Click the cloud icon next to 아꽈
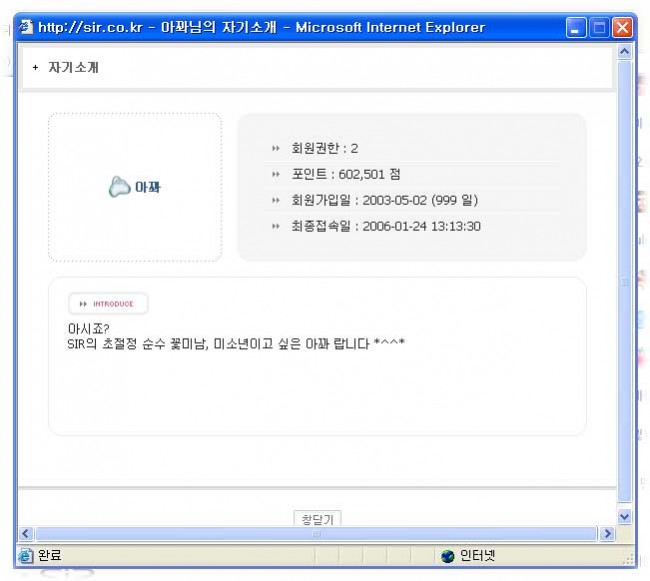 click(x=119, y=186)
